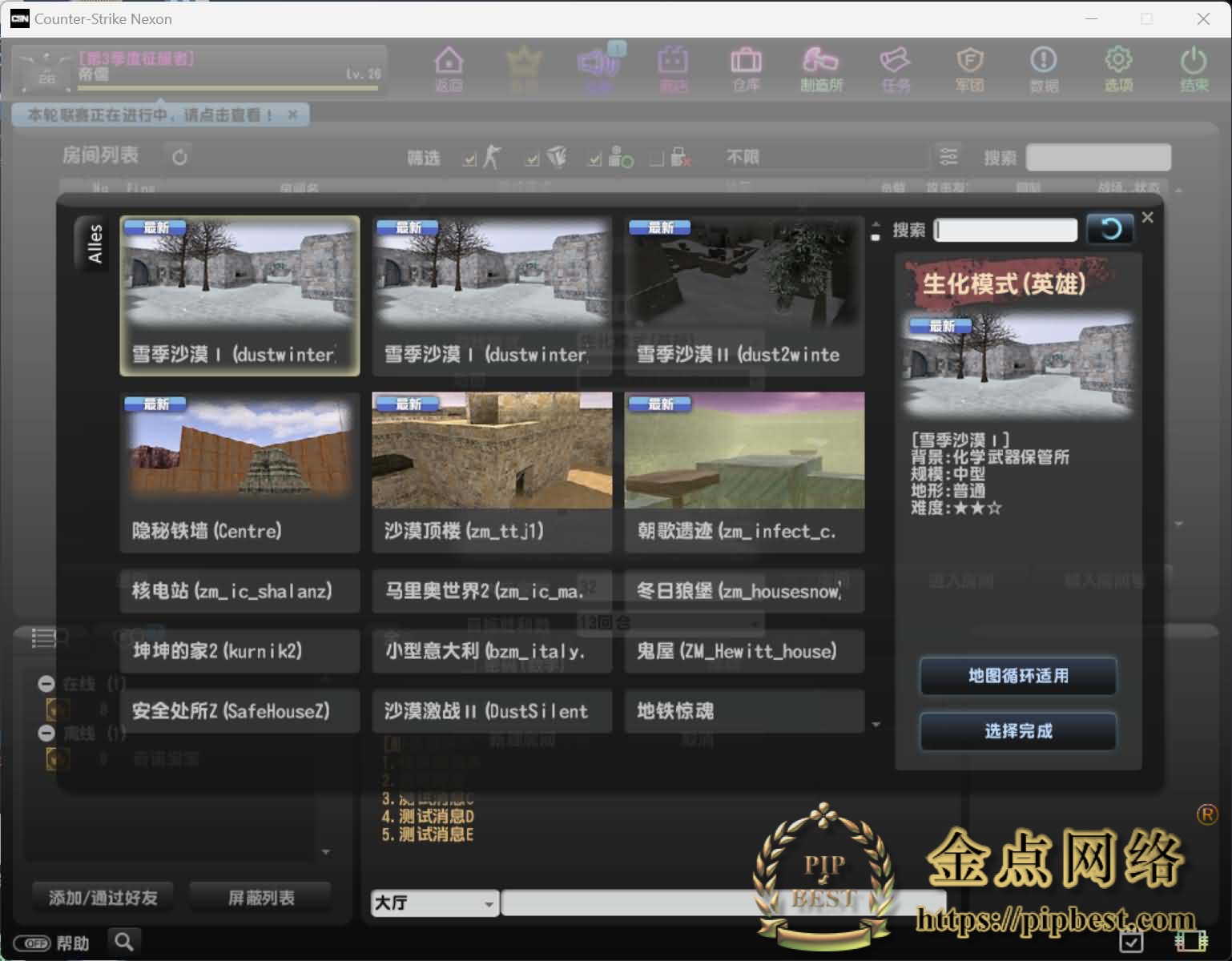Collapse the 在线 online friends group
The image size is (1232, 961).
point(46,684)
